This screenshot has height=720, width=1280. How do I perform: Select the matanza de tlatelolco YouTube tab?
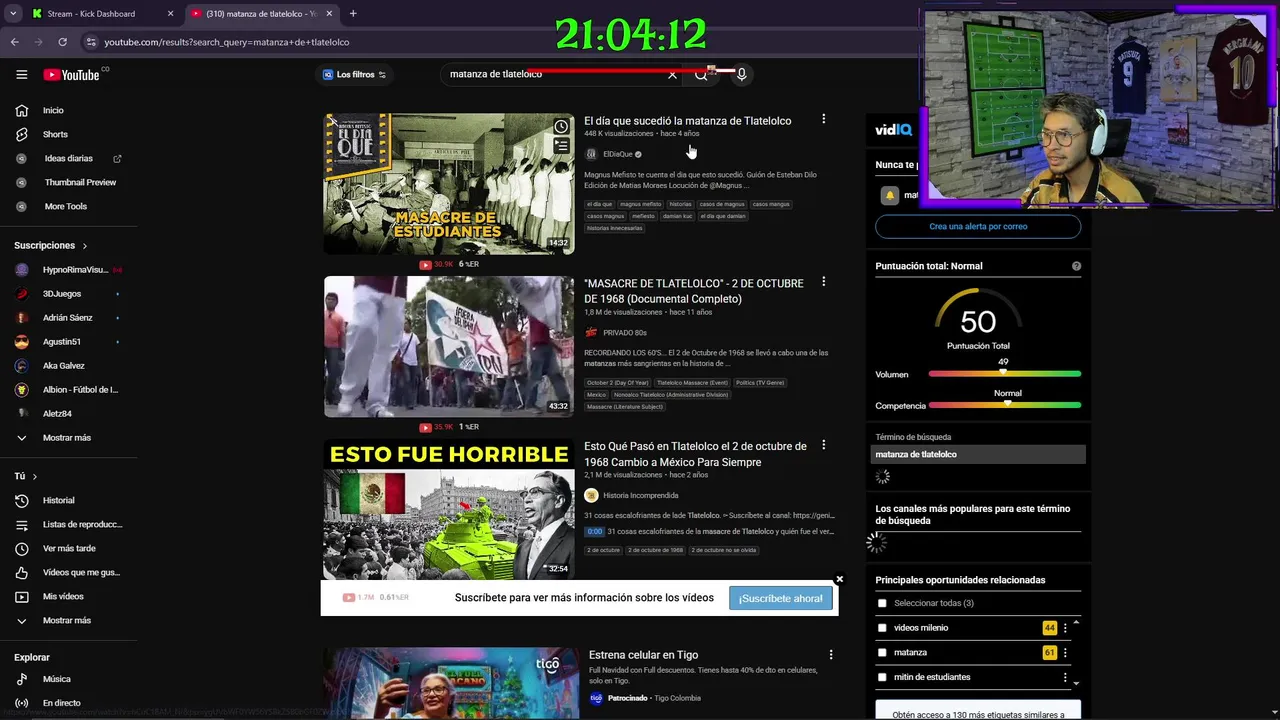pos(262,13)
